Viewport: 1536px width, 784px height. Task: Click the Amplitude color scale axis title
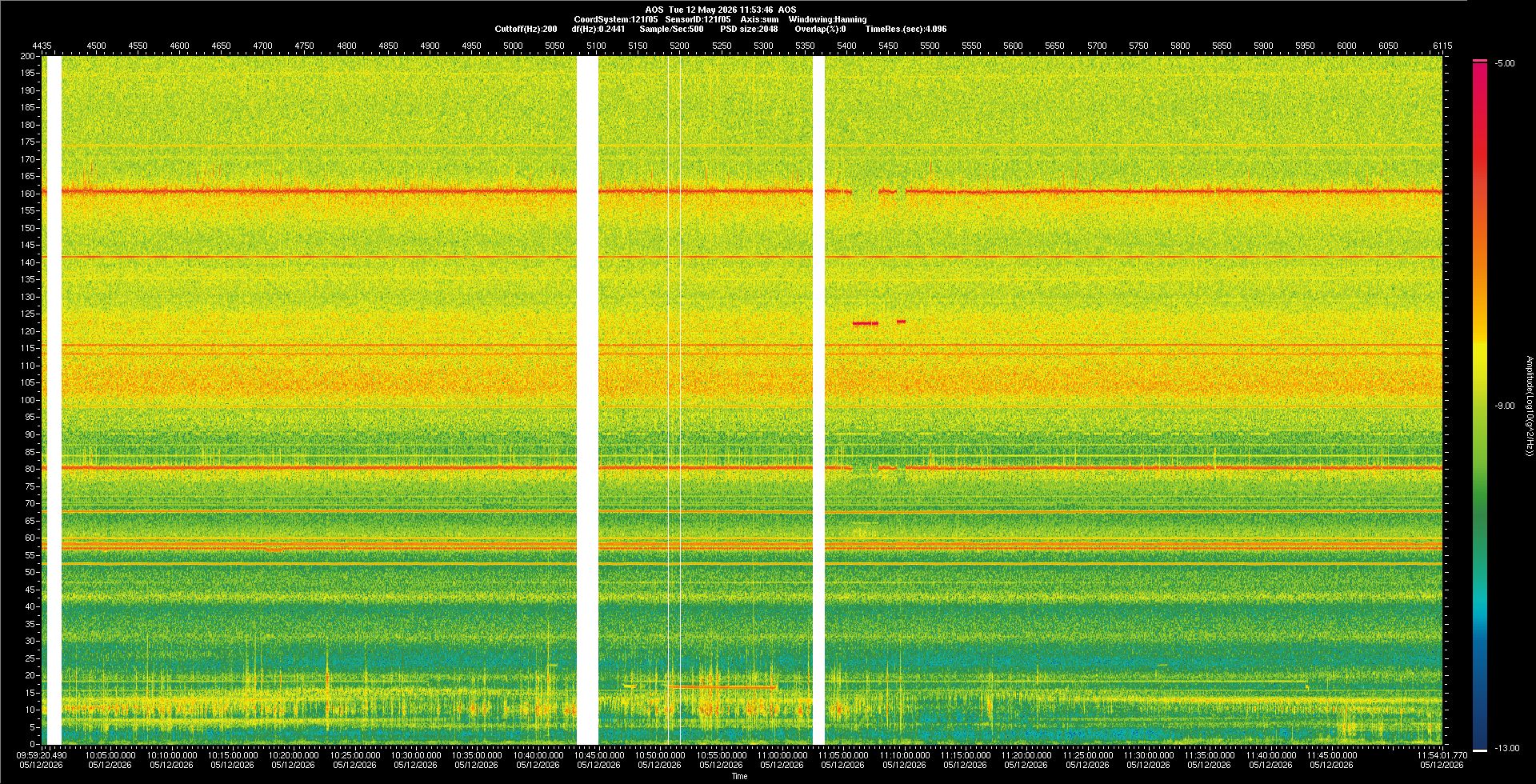(1529, 406)
